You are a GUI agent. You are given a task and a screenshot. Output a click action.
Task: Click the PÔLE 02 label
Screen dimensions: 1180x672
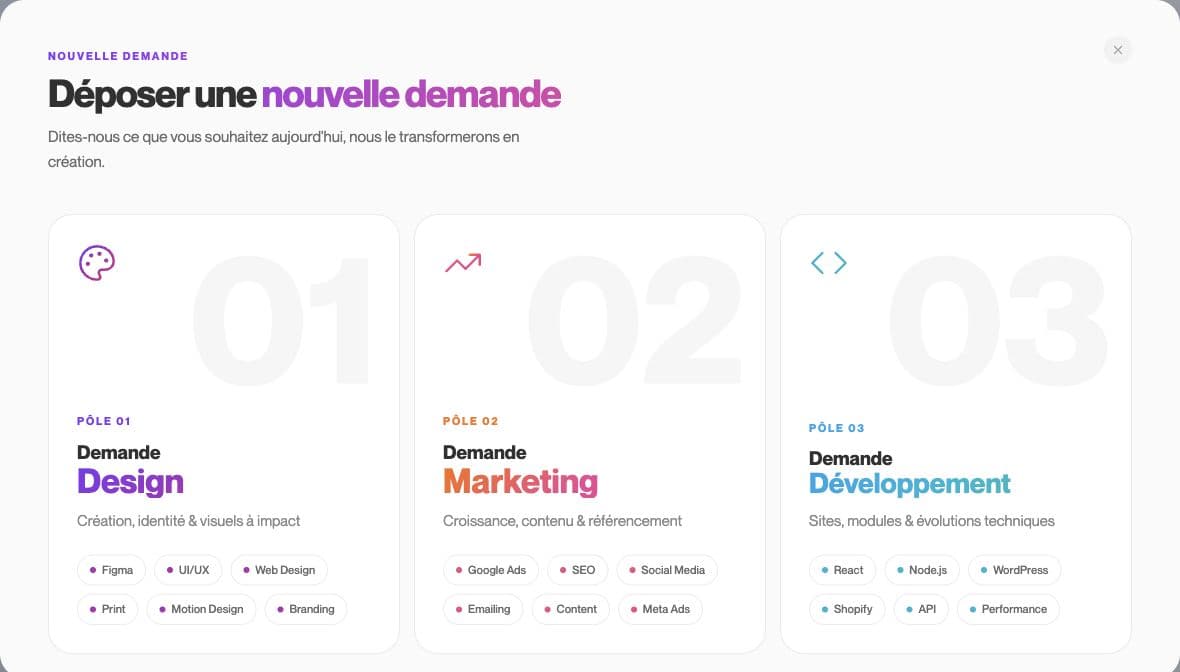[470, 421]
